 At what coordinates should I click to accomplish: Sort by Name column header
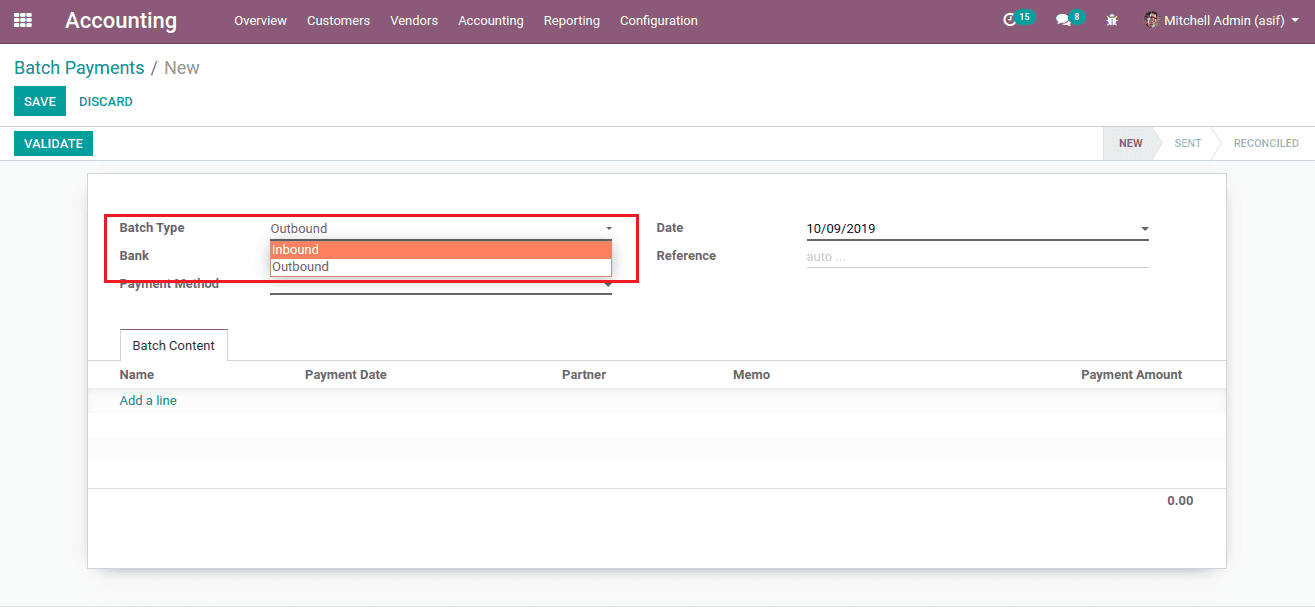pos(137,375)
